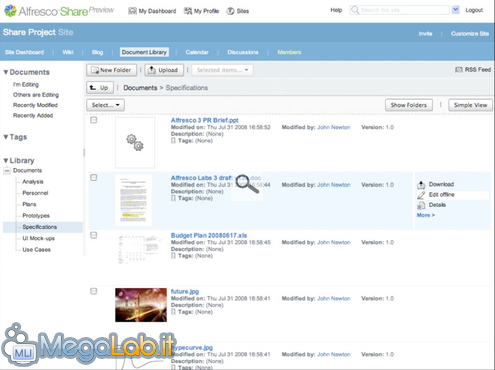Tick the checkbox beside future.jpg
Viewport: 495px width, 370px height.
tap(94, 291)
